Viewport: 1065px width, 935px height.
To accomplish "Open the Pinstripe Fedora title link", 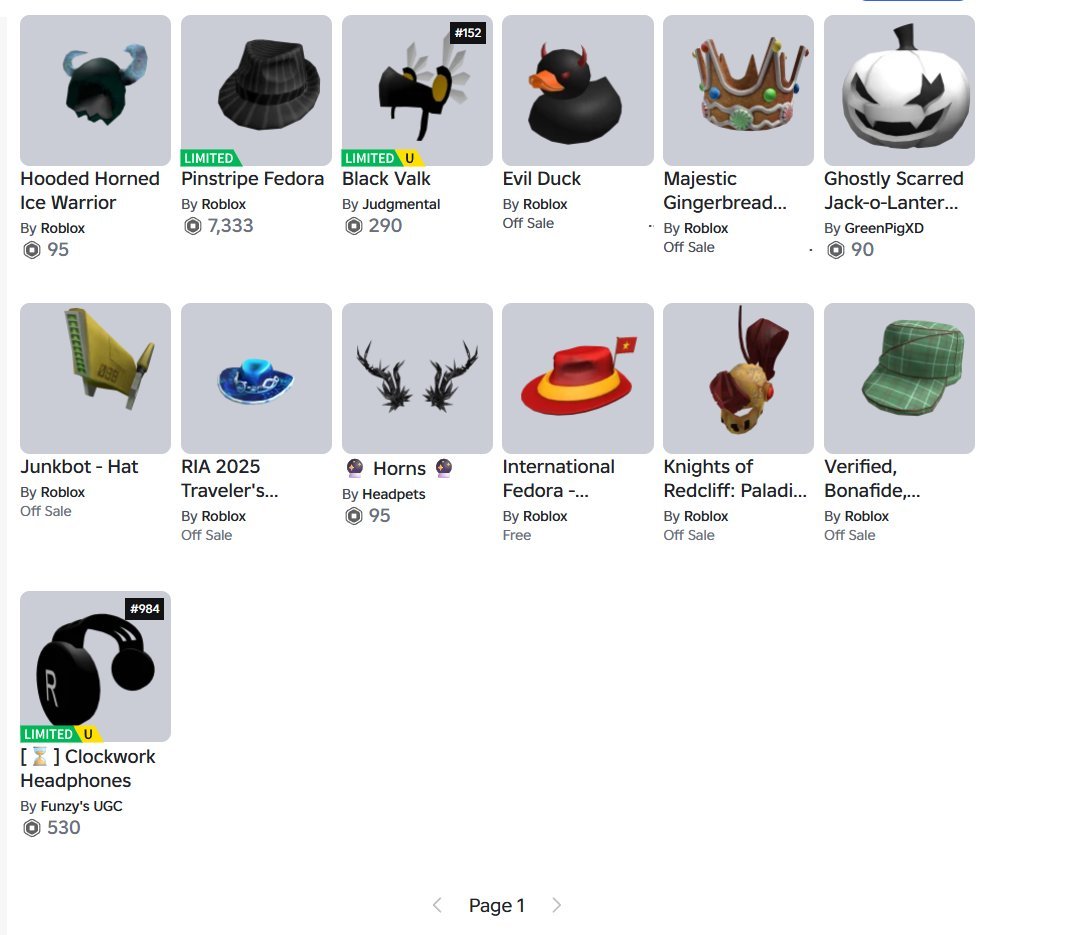I will 253,179.
